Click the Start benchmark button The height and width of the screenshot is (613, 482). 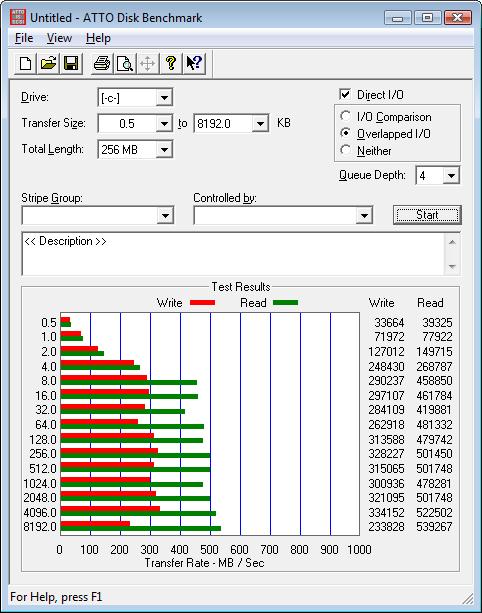[x=427, y=215]
